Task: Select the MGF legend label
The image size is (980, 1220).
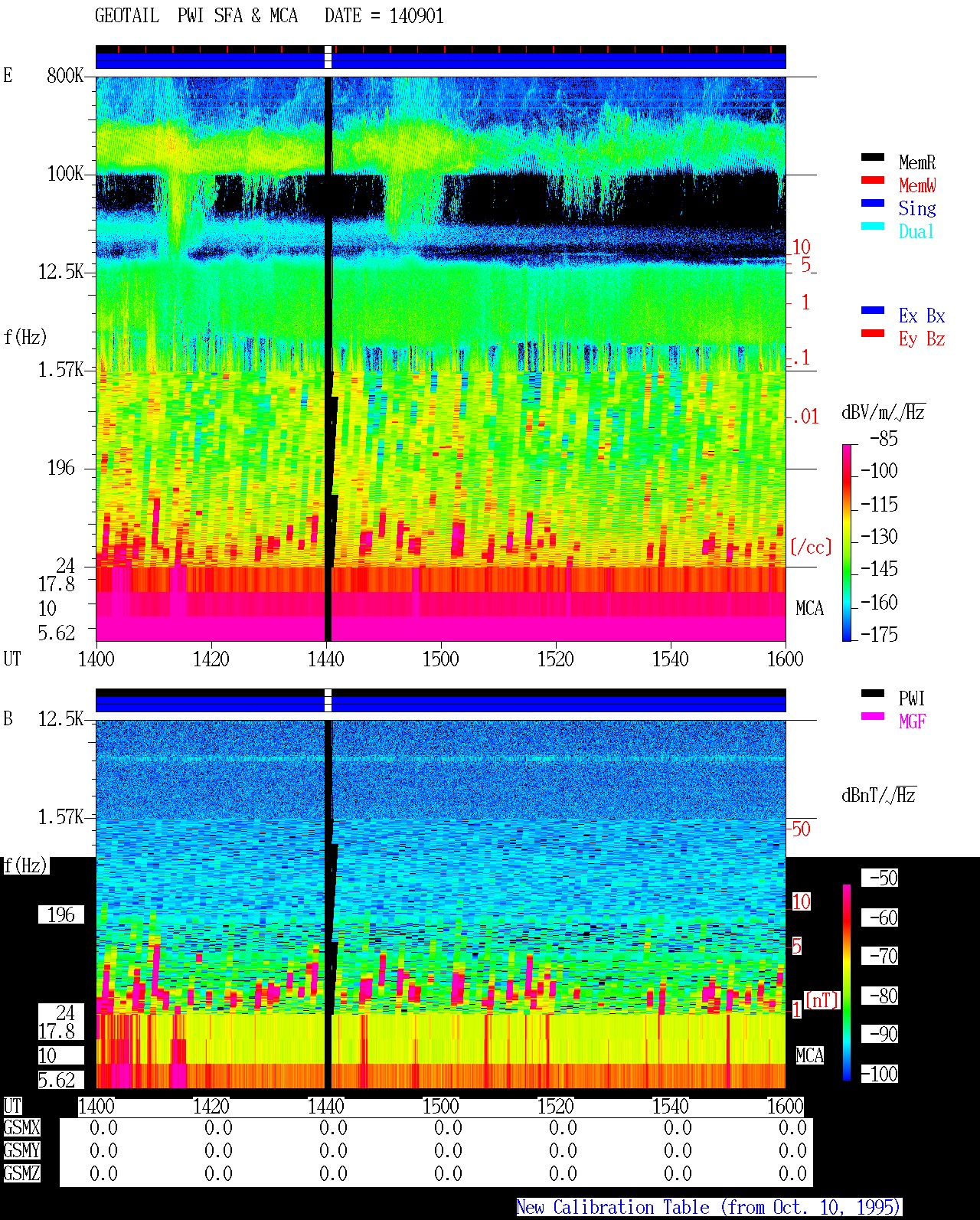Action: pos(912,721)
